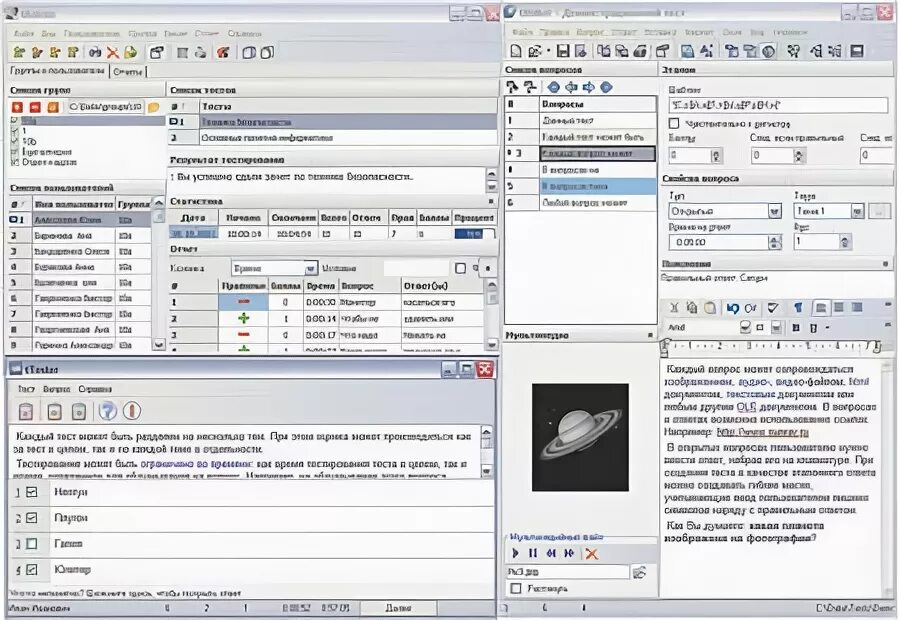900x620 pixels.
Task: Follow the http hyperlink in the question text
Action: point(763,432)
